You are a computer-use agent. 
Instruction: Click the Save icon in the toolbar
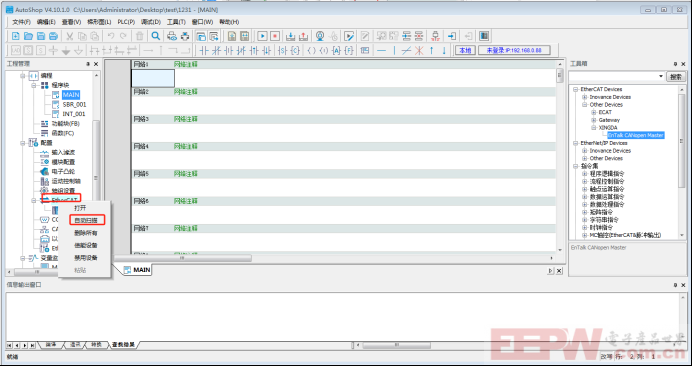coord(41,36)
